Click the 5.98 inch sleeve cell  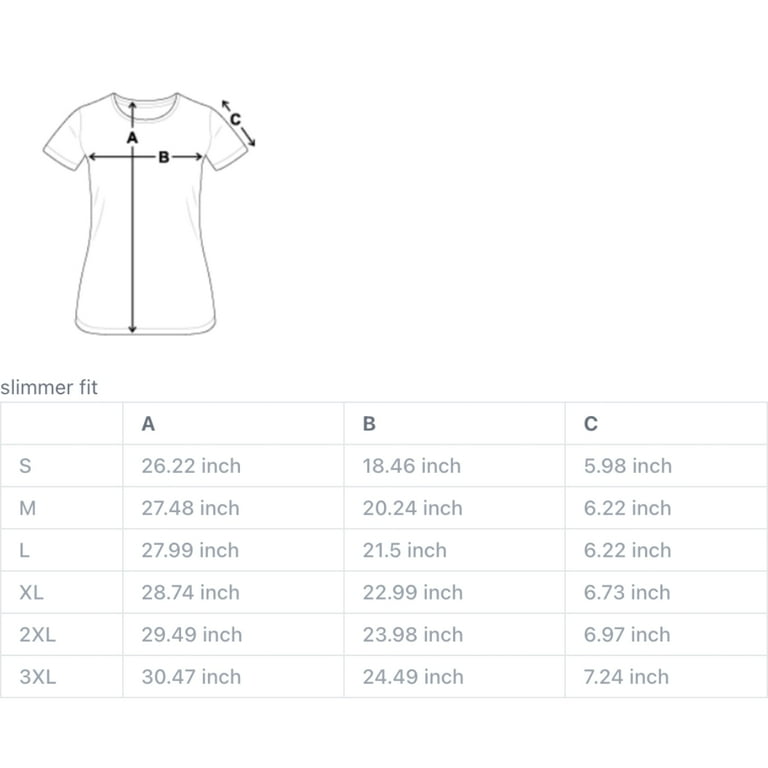(627, 466)
